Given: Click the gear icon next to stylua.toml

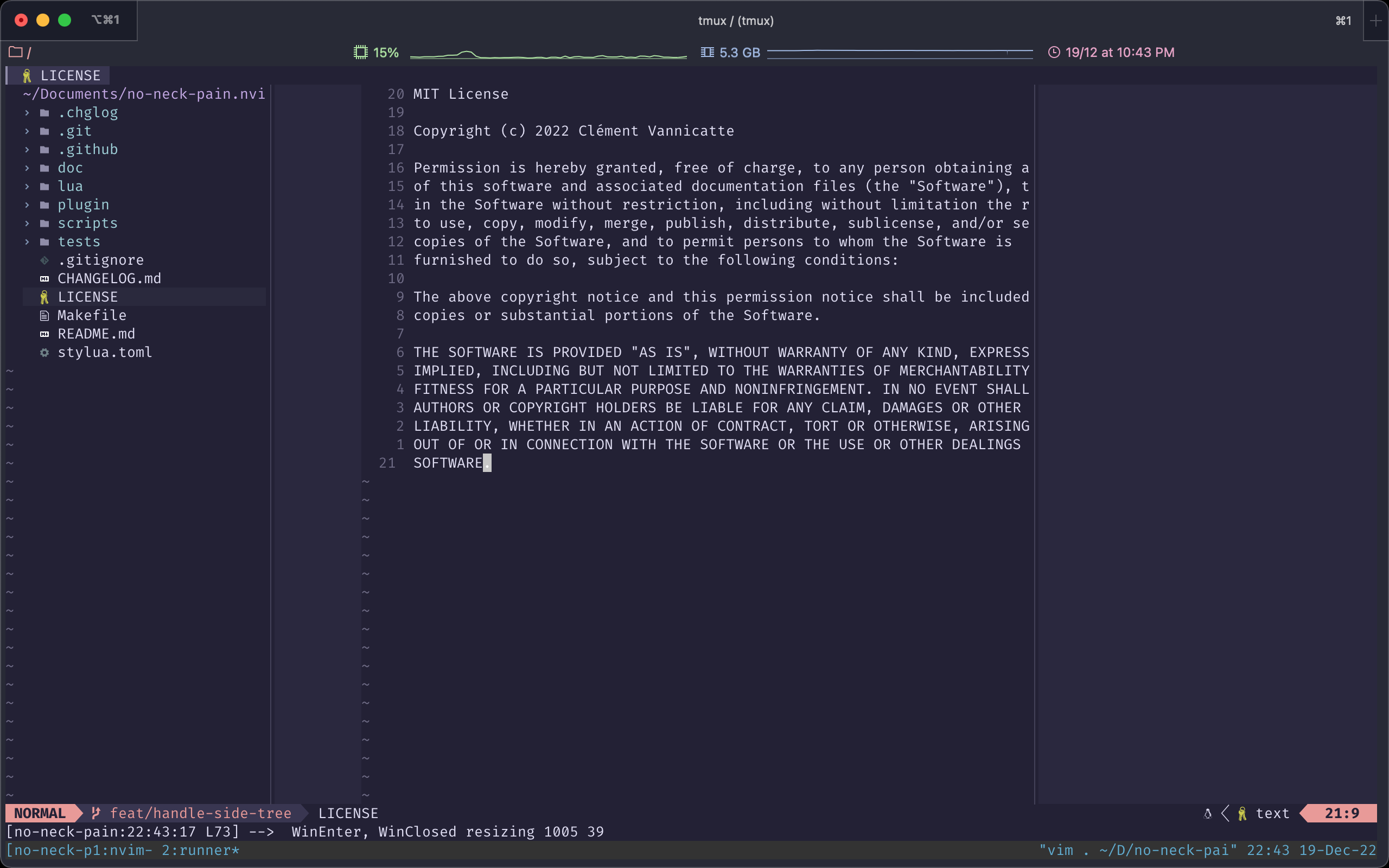Looking at the screenshot, I should click(x=45, y=352).
